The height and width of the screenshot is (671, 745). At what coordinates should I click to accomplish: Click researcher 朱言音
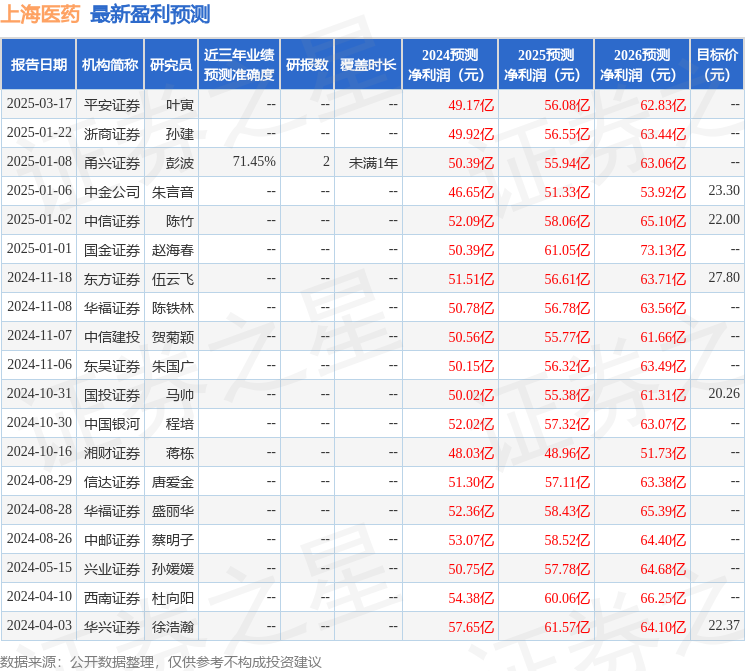[173, 192]
